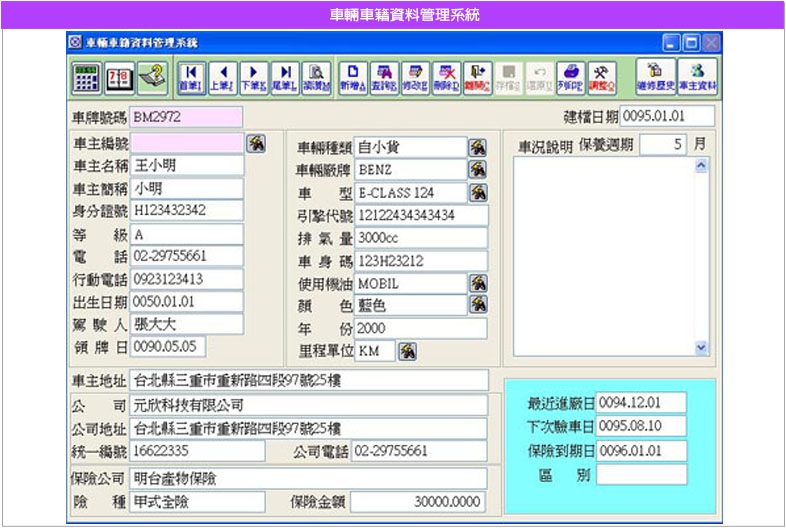
Task: Add a new record (新增)
Action: pyautogui.click(x=352, y=75)
